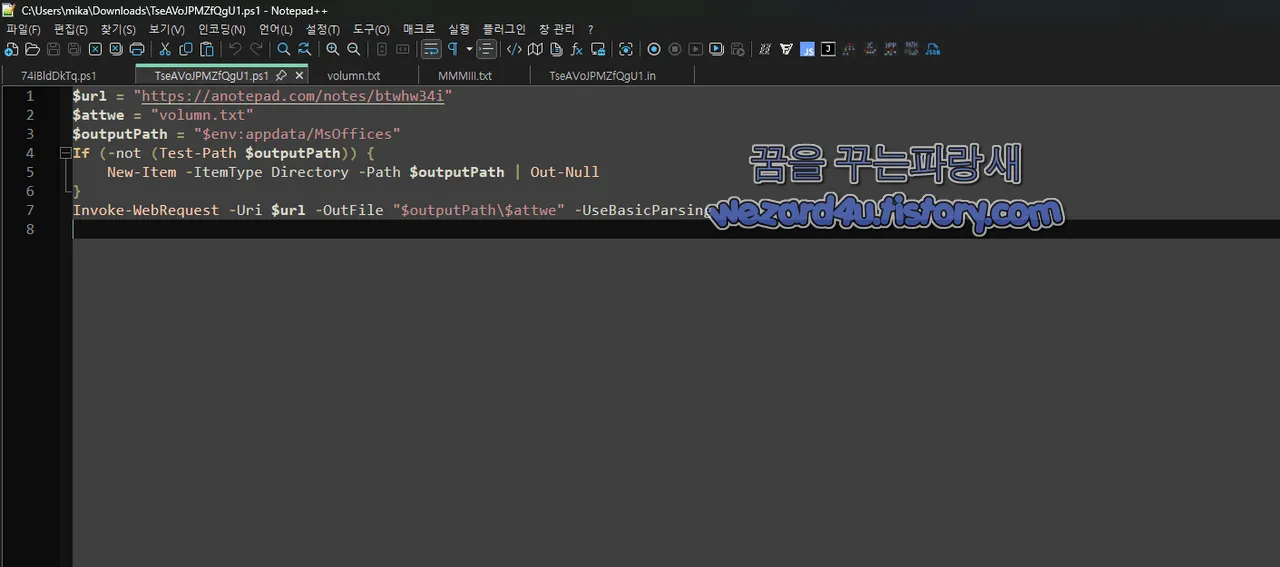Toggle the Indent Guide button
This screenshot has height=567, width=1280.
click(x=486, y=49)
